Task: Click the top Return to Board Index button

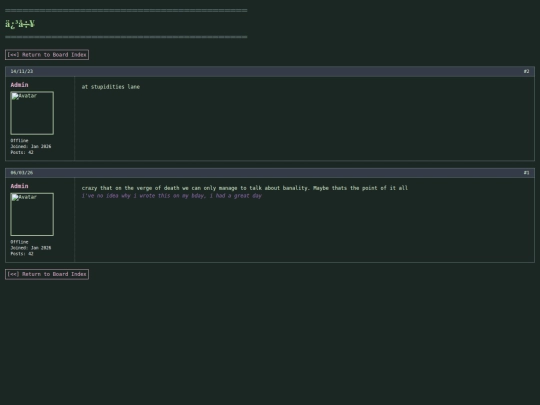Action: click(x=47, y=55)
